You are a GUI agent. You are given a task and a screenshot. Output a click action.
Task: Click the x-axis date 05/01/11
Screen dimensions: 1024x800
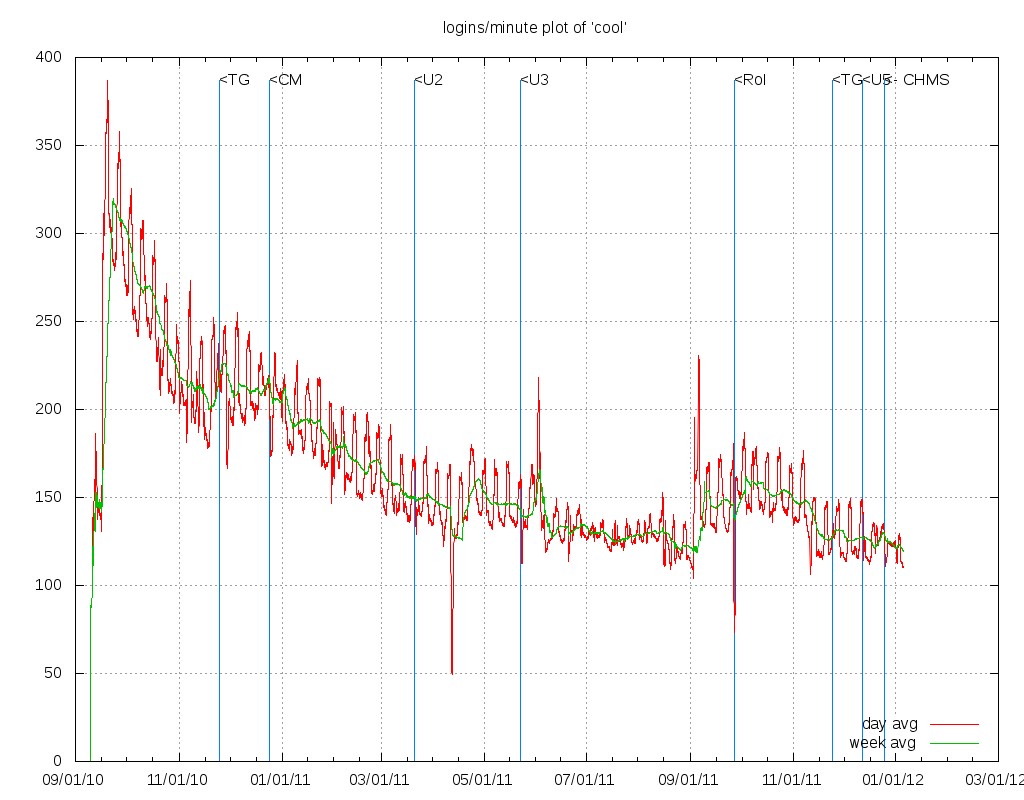482,780
